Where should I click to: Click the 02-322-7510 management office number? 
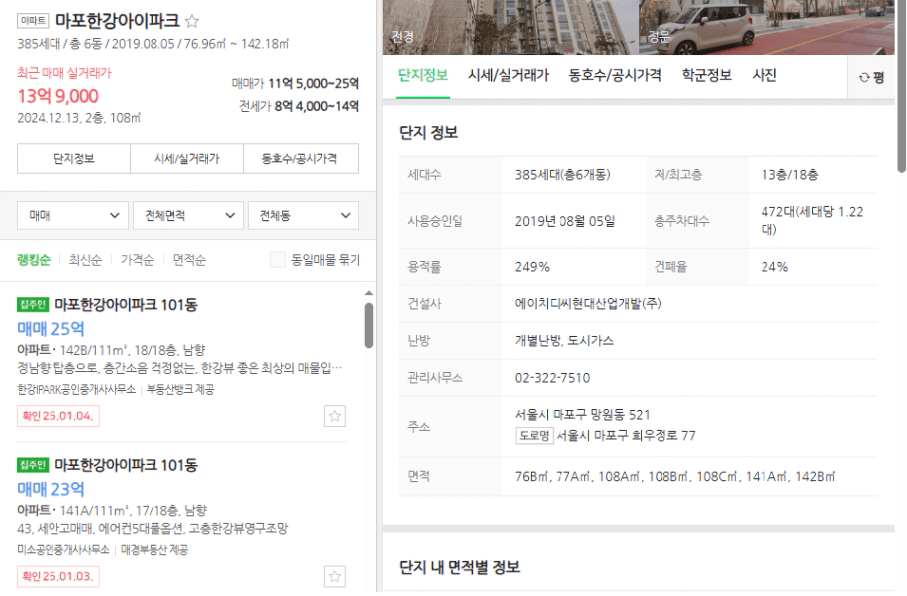pos(552,378)
